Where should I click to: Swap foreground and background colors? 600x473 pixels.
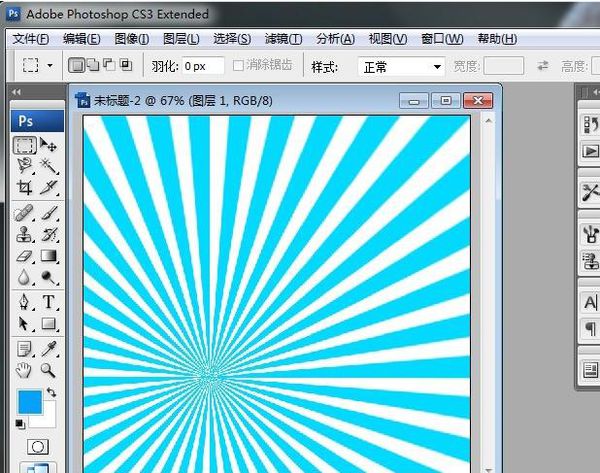click(51, 392)
